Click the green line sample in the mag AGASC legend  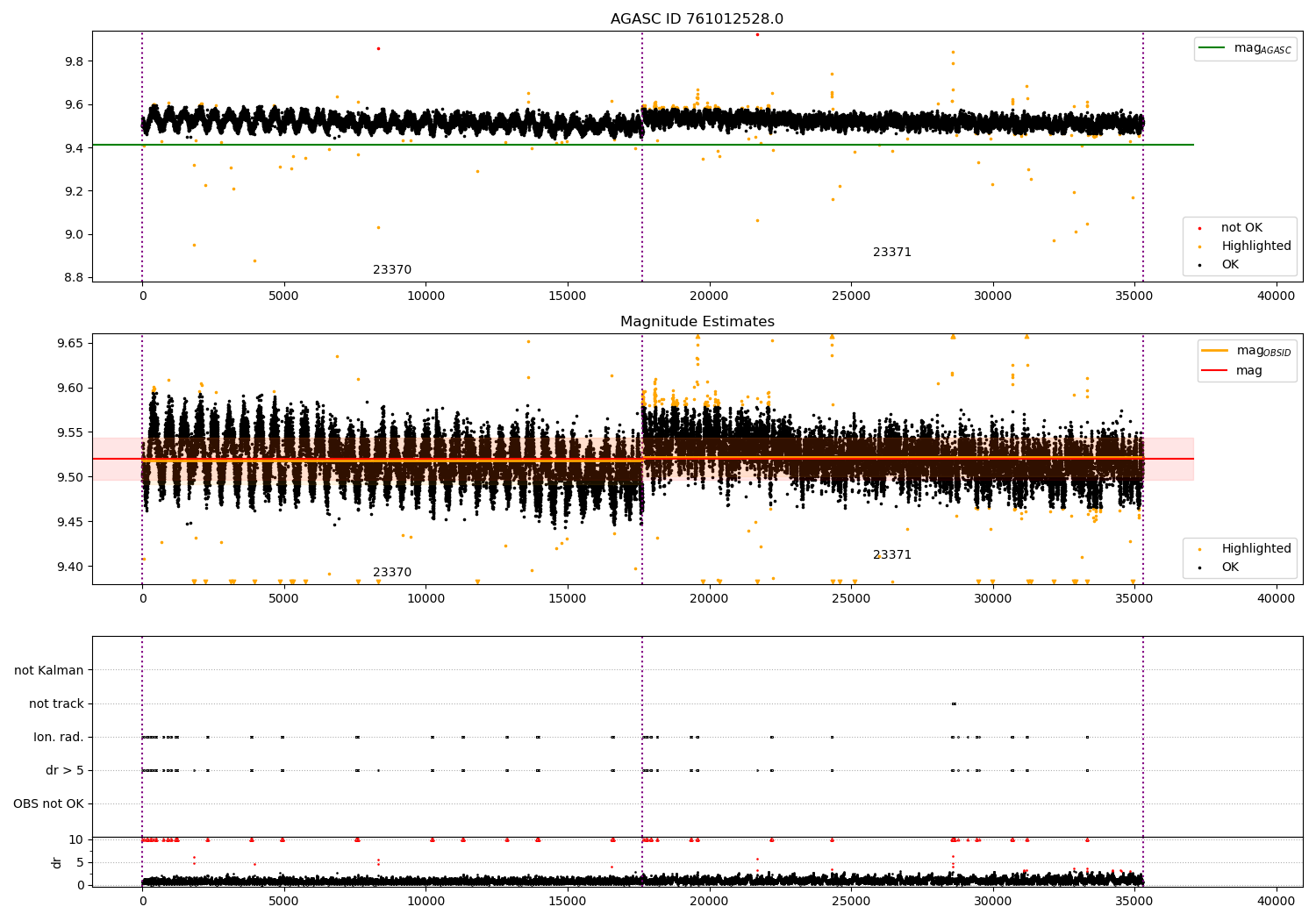pos(1212,47)
